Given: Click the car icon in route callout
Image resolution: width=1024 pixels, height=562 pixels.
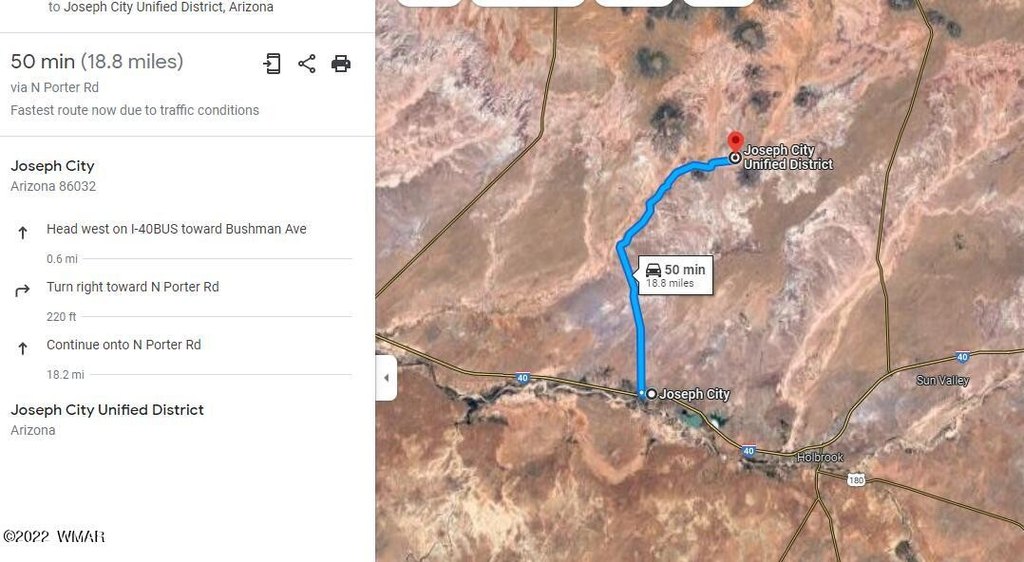Looking at the screenshot, I should (653, 270).
